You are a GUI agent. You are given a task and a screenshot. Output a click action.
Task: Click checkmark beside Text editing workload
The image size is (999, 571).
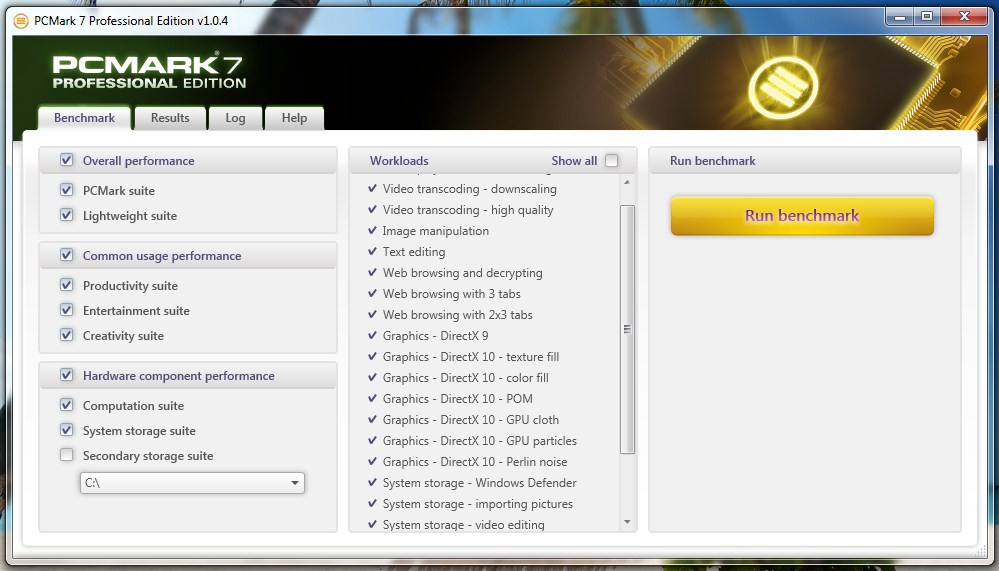(372, 252)
